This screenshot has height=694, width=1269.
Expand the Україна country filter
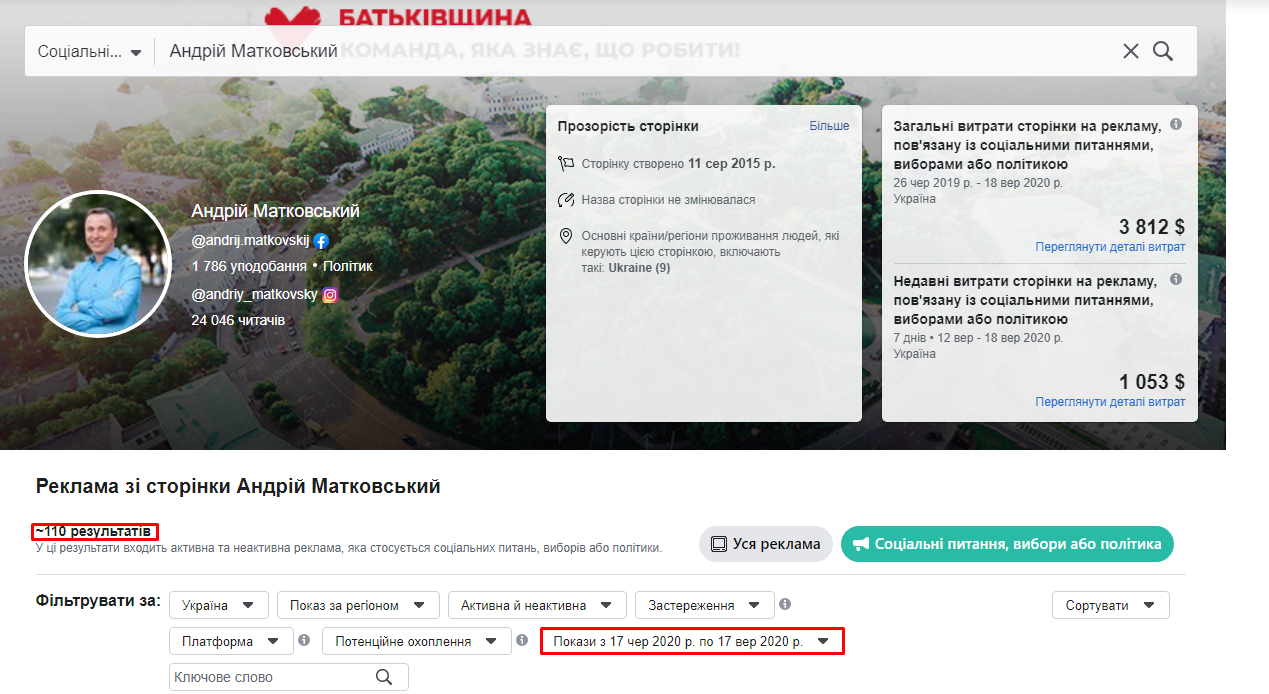click(219, 605)
